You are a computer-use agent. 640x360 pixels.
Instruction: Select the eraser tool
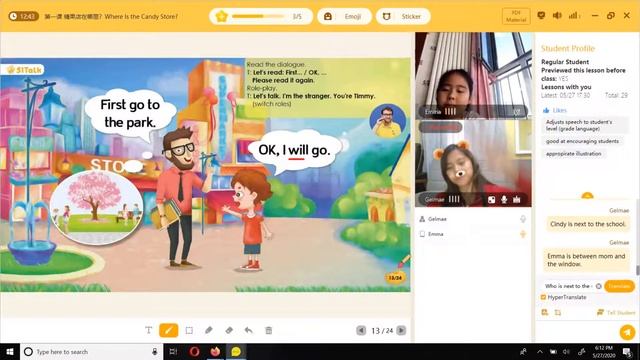point(229,330)
